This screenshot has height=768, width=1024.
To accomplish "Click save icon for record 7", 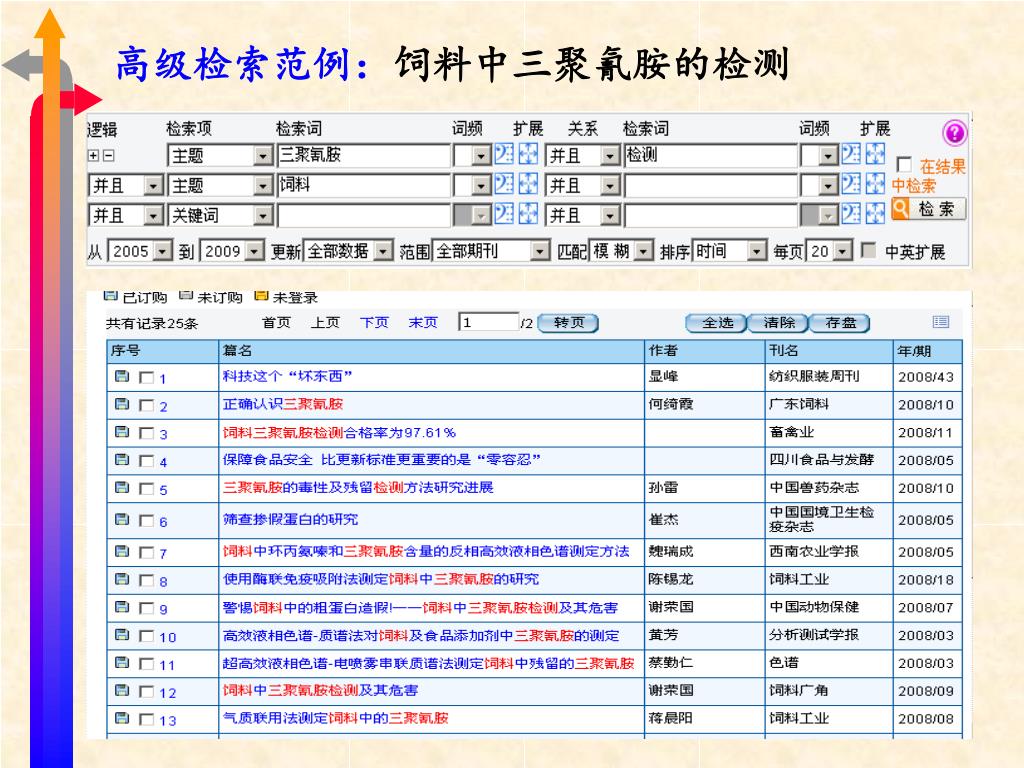I will coord(122,551).
